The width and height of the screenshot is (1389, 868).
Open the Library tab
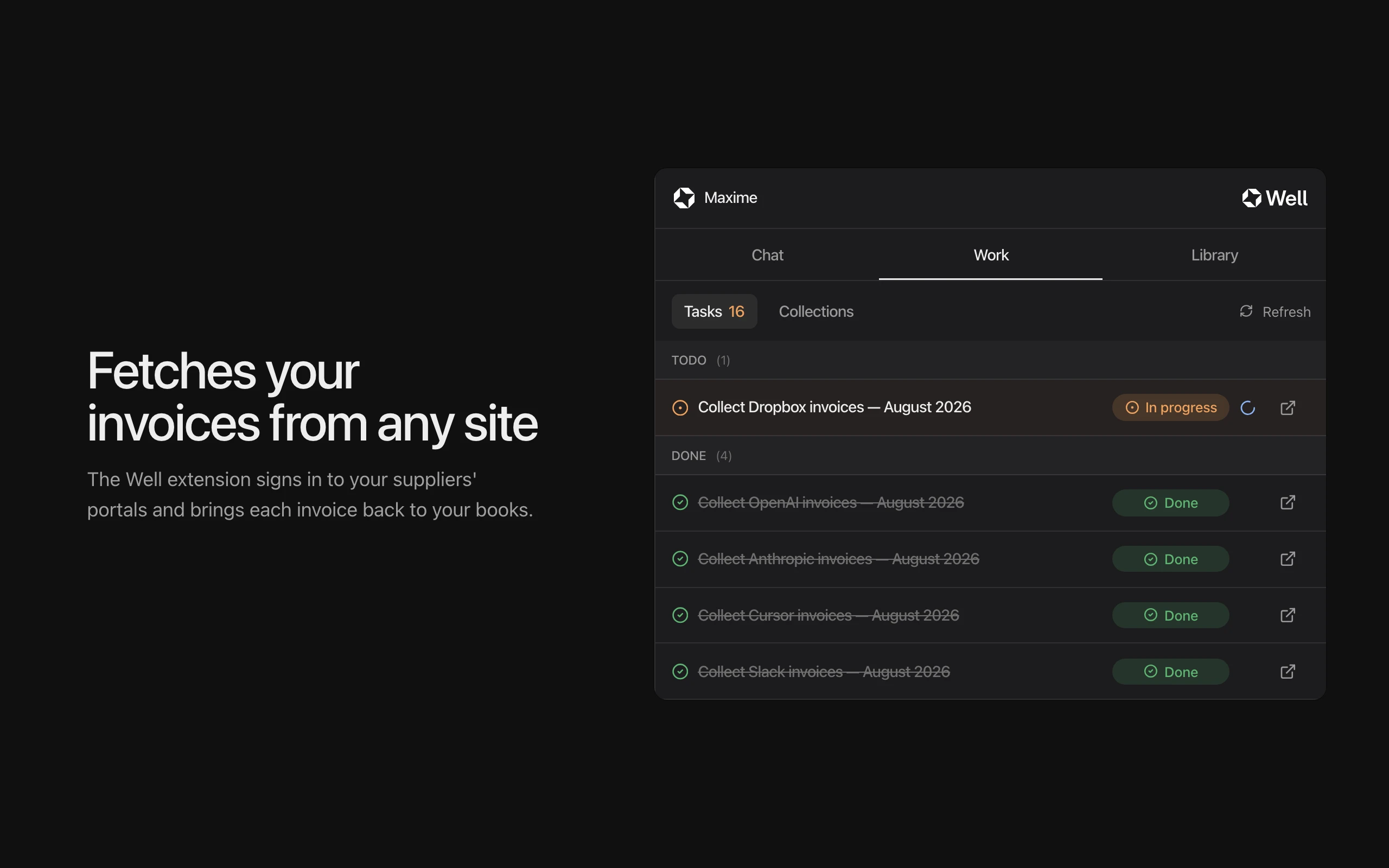pyautogui.click(x=1214, y=255)
